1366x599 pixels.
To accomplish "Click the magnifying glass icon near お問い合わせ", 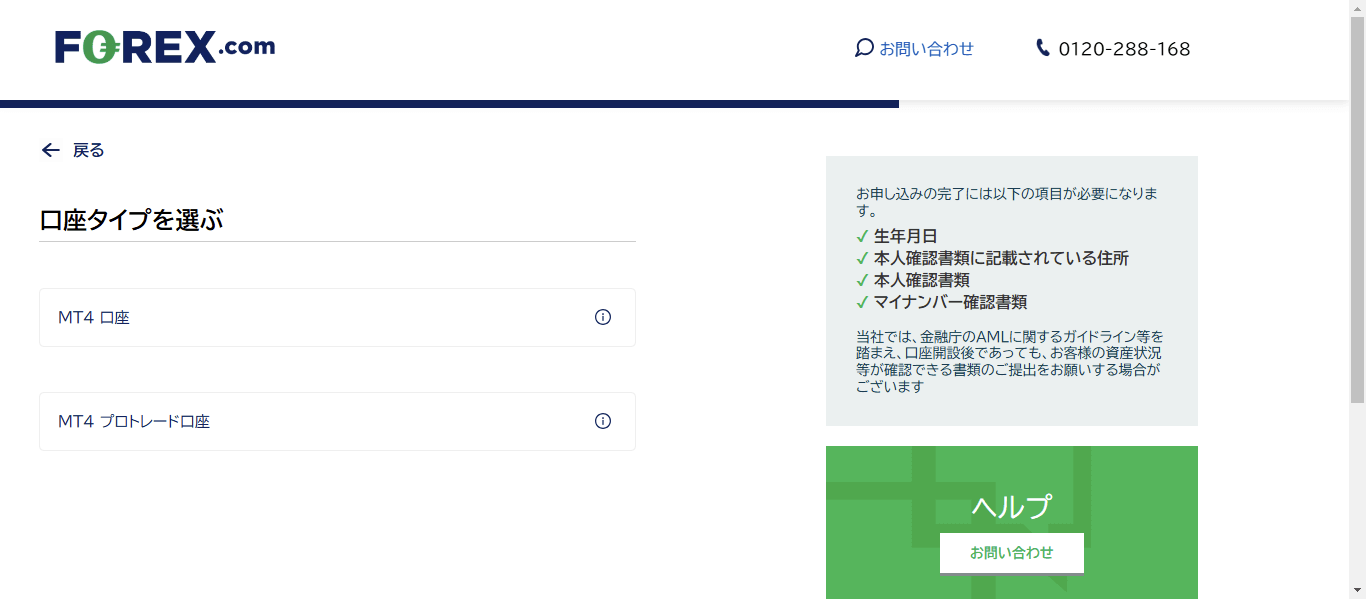I will click(864, 47).
